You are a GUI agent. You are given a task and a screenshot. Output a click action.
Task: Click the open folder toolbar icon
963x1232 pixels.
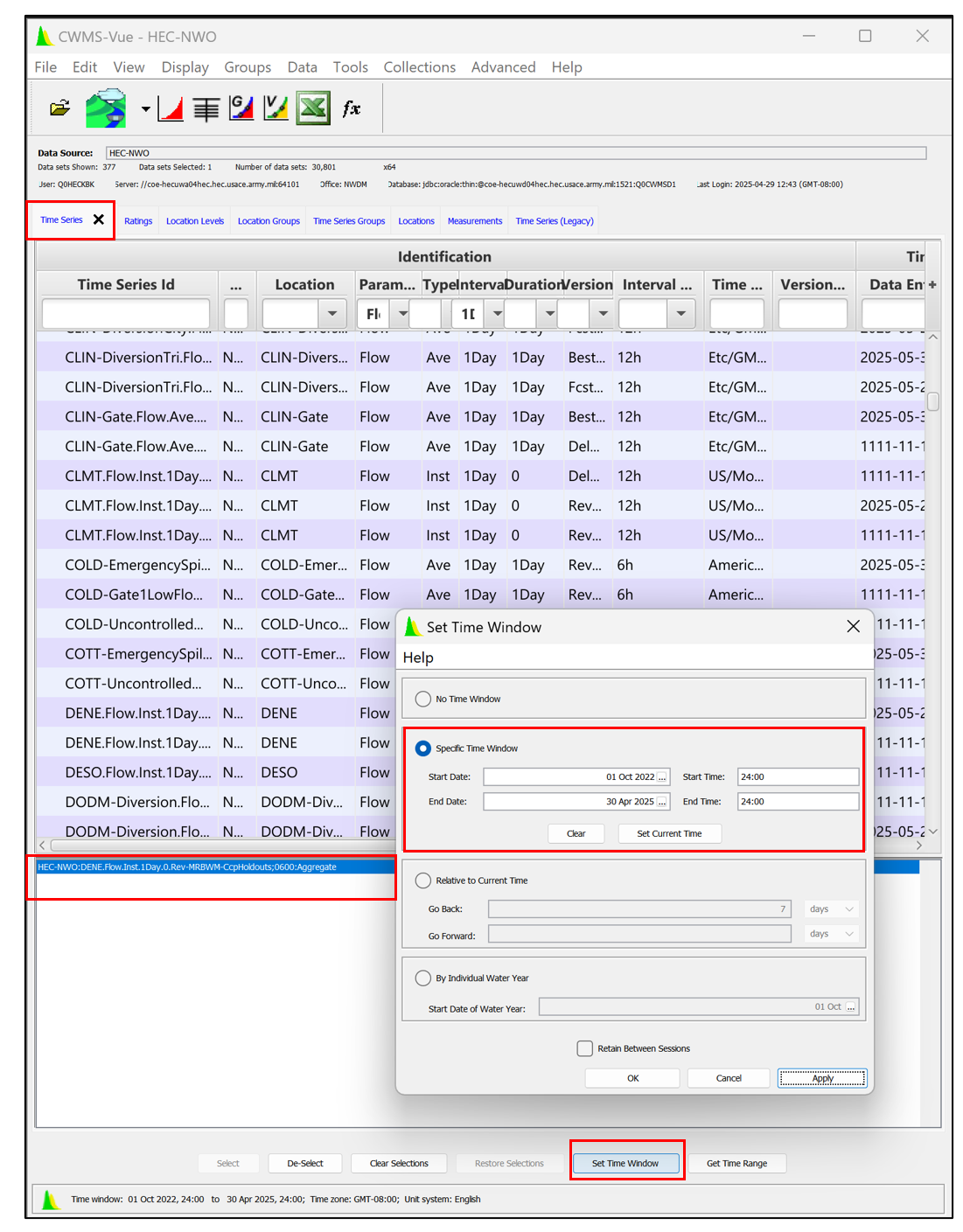[59, 108]
